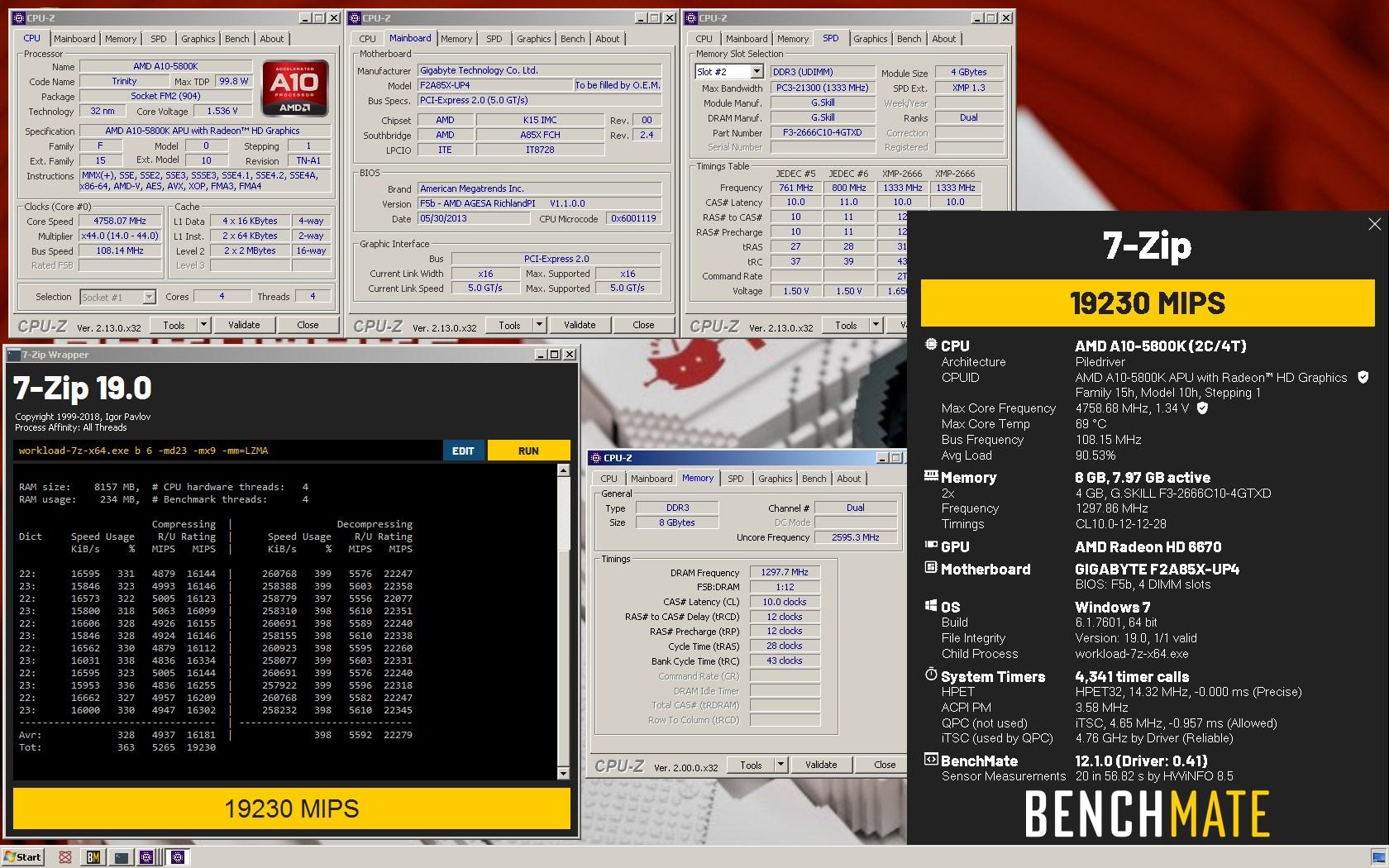Click the System Timers stopwatch icon

click(931, 675)
